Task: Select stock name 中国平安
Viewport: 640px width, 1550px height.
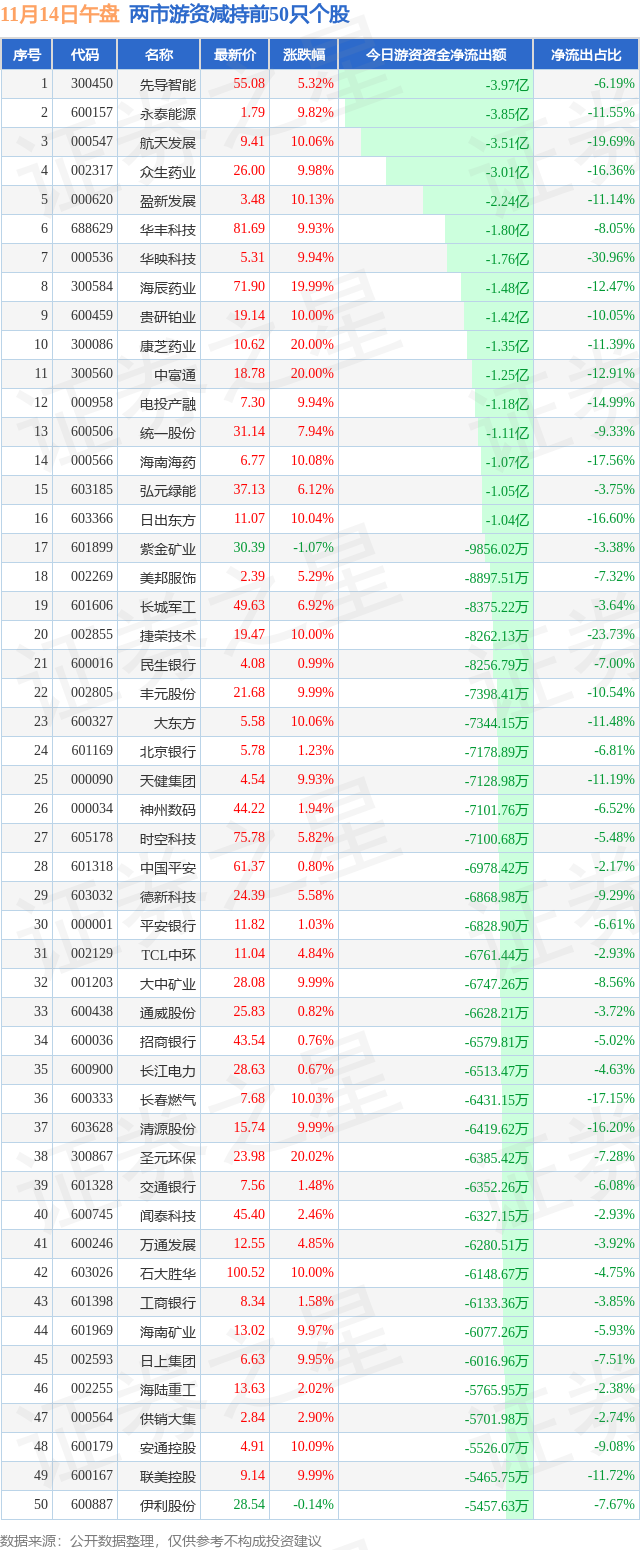Action: [x=168, y=867]
